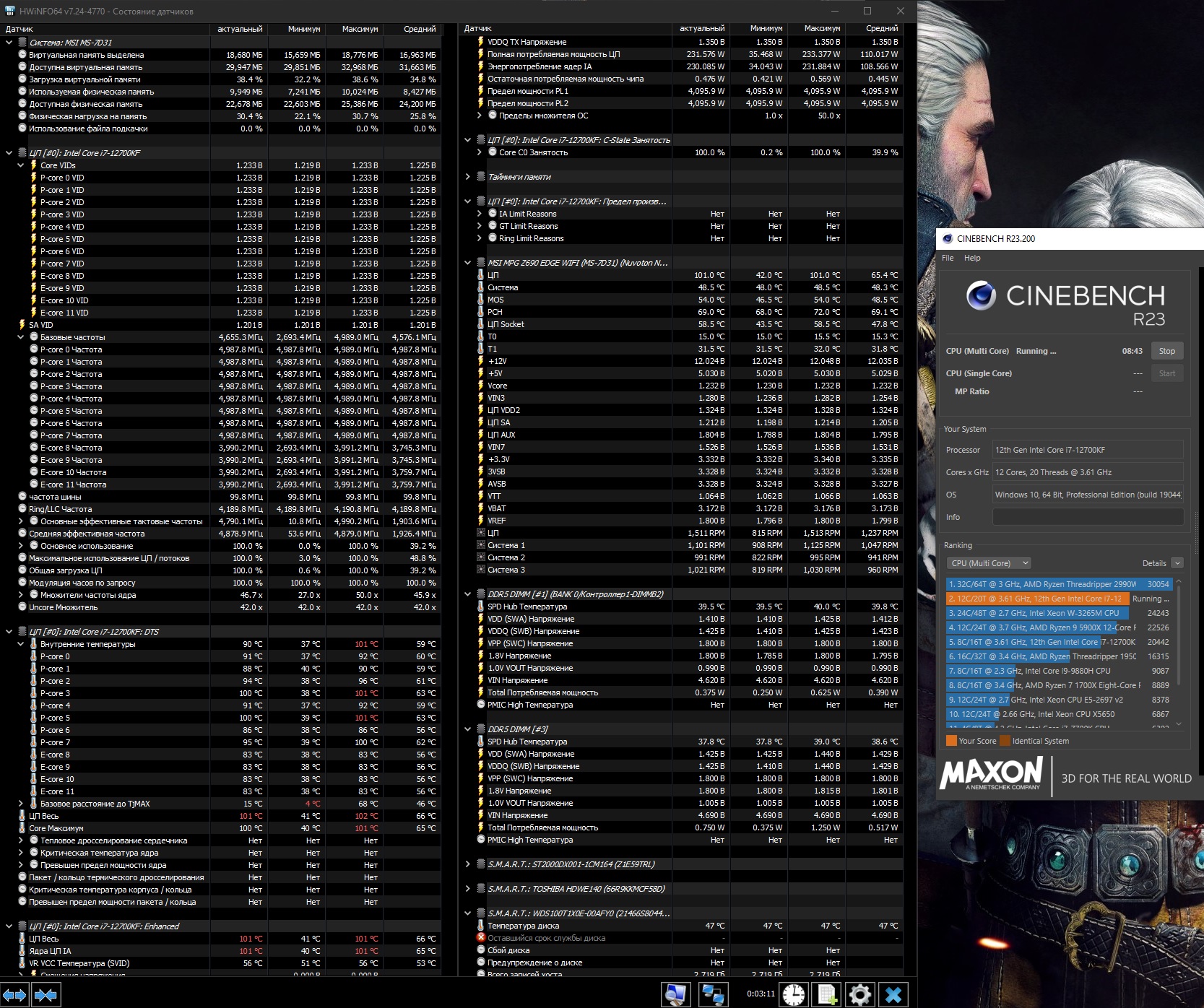The image size is (1204, 1008).
Task: Expand the Основное использование node
Action: pyautogui.click(x=21, y=546)
